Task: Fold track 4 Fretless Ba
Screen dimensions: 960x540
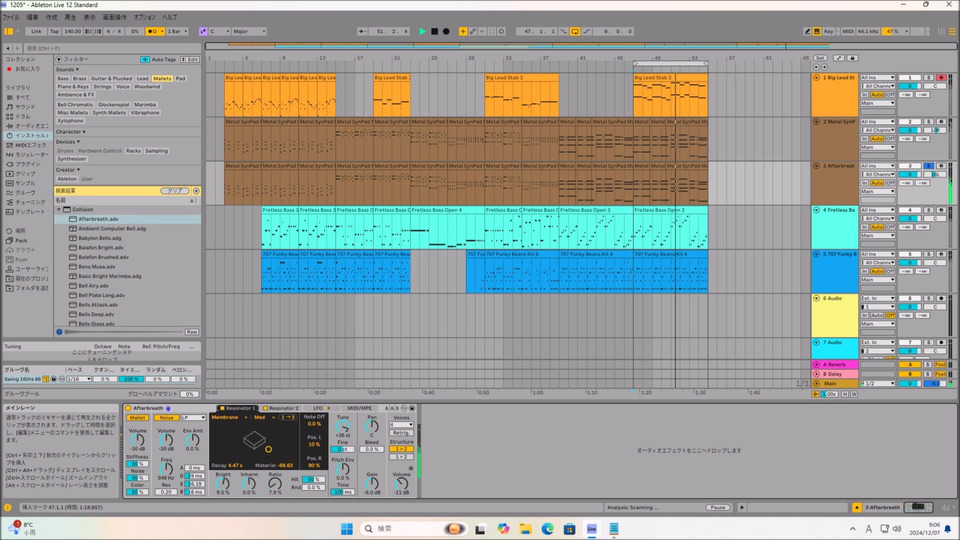Action: tap(816, 210)
